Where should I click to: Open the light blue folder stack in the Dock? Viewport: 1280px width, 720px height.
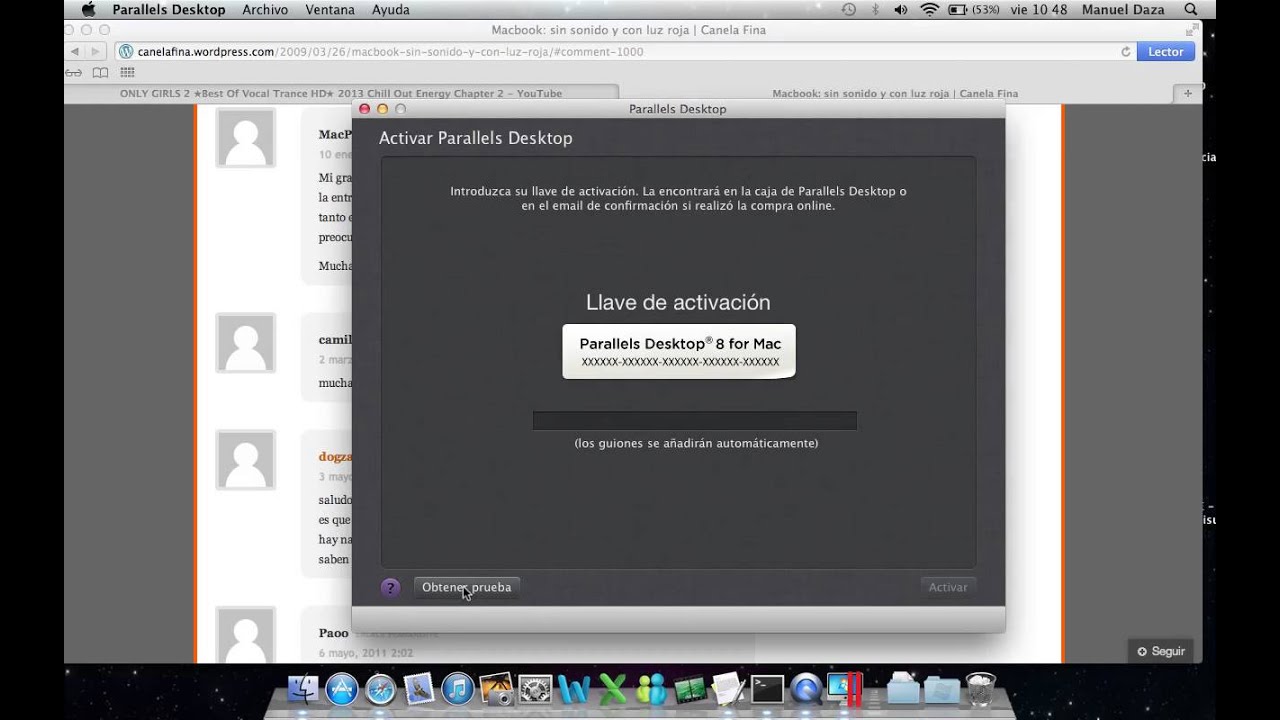point(903,689)
